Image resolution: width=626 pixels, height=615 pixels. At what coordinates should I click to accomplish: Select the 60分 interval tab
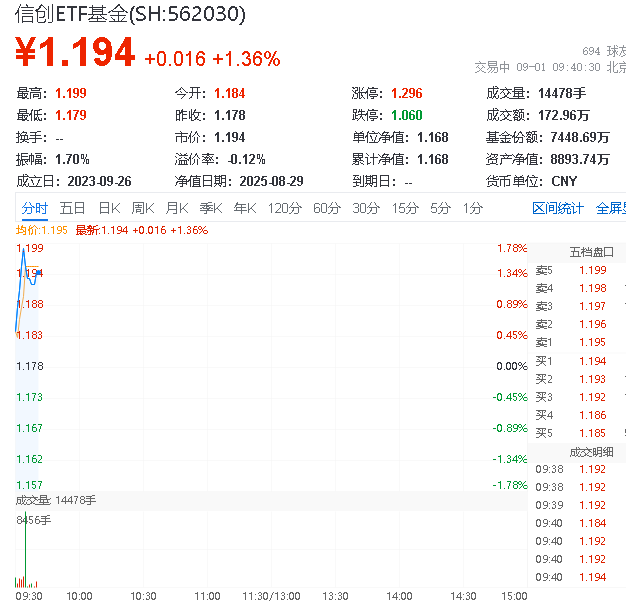327,208
